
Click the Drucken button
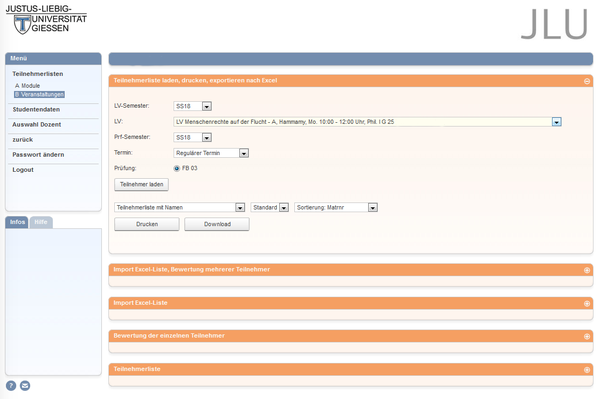(147, 224)
